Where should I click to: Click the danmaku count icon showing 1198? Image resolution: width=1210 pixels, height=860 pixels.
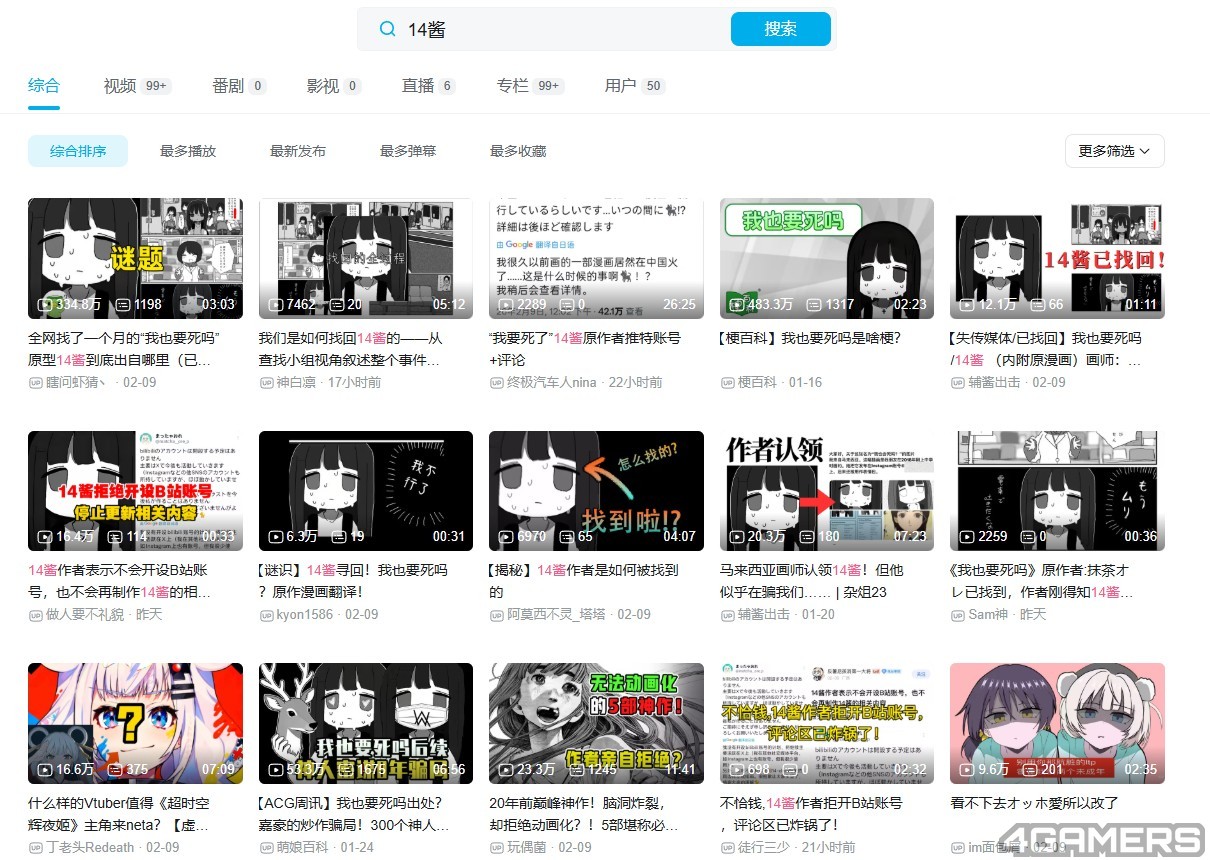[x=123, y=304]
